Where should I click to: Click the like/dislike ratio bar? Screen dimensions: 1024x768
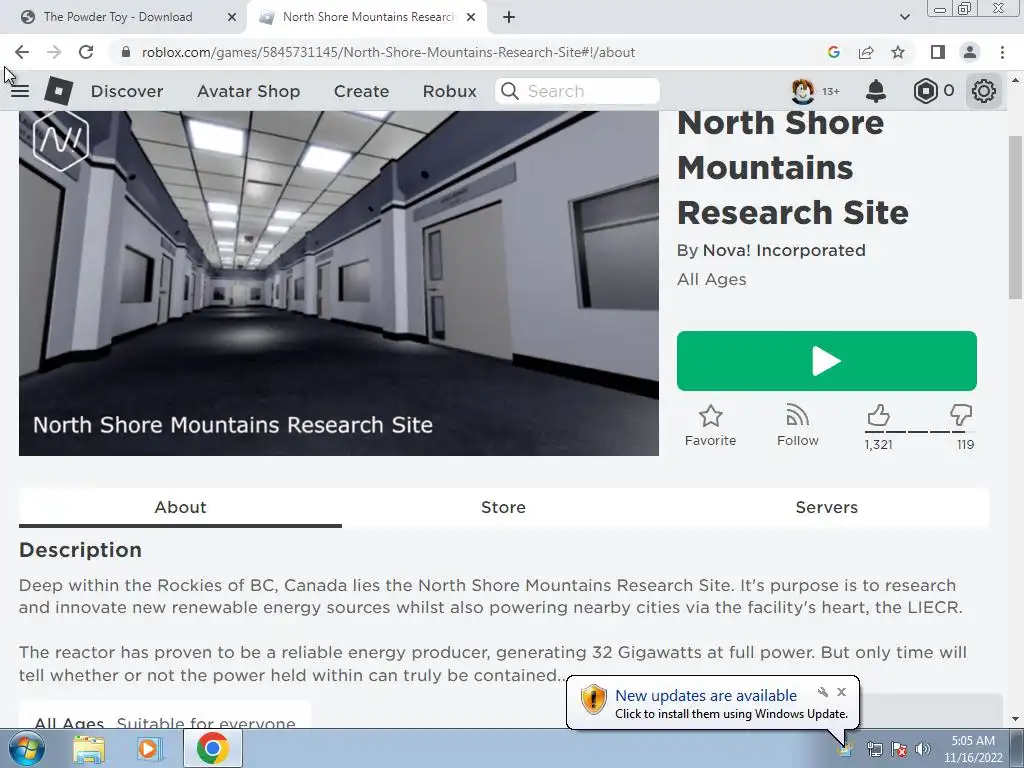(x=920, y=432)
